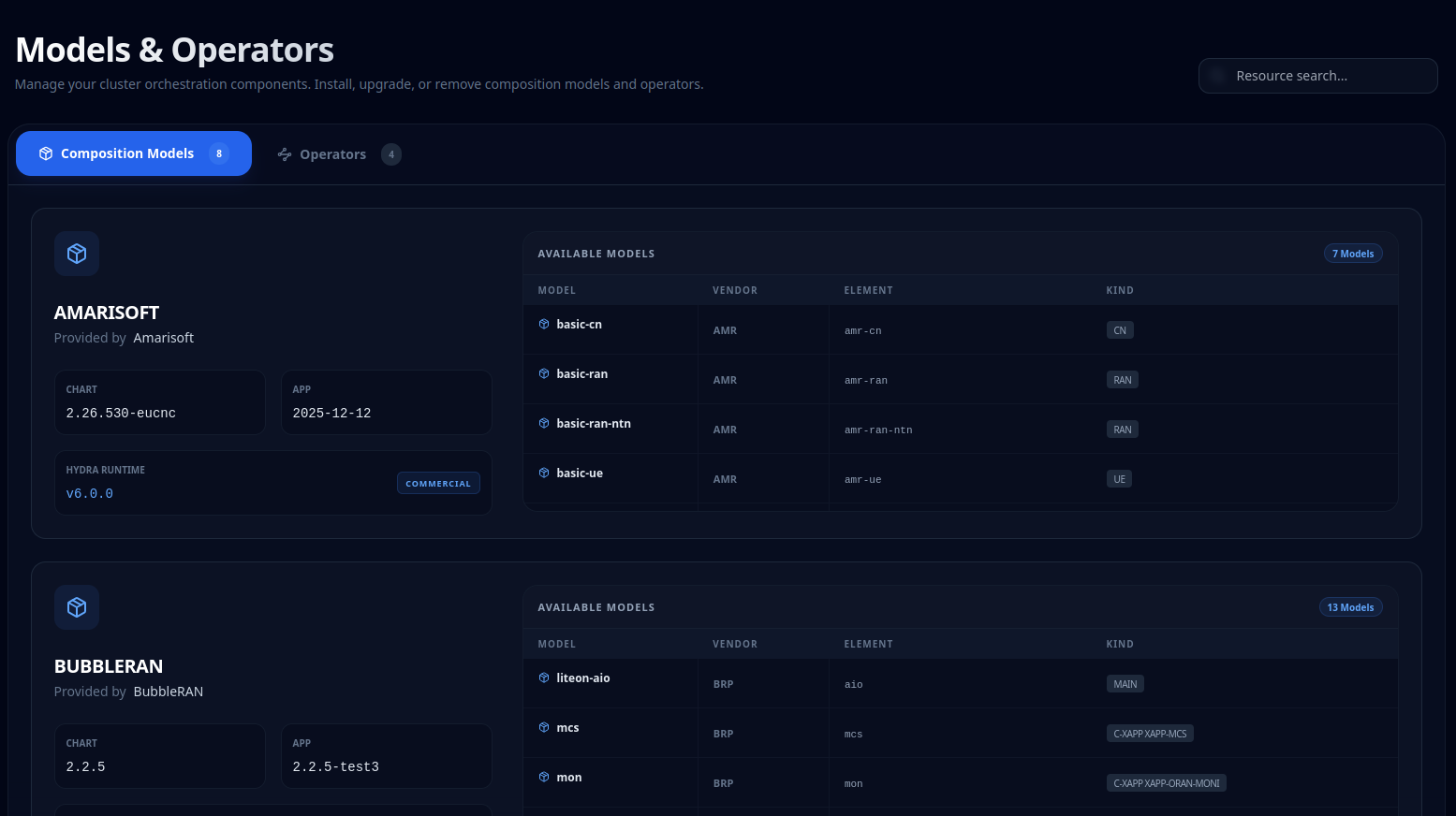Click the amr-ue element value
The width and height of the screenshot is (1456, 816).
click(x=862, y=479)
